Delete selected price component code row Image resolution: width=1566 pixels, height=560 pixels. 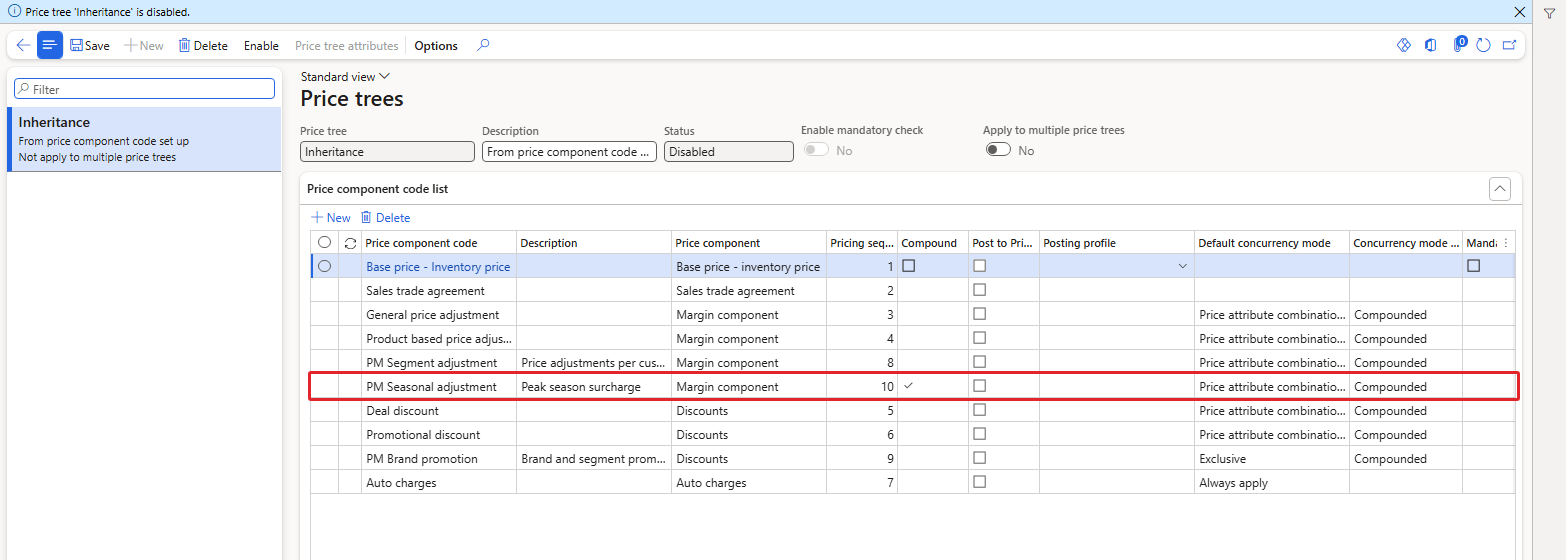click(385, 218)
